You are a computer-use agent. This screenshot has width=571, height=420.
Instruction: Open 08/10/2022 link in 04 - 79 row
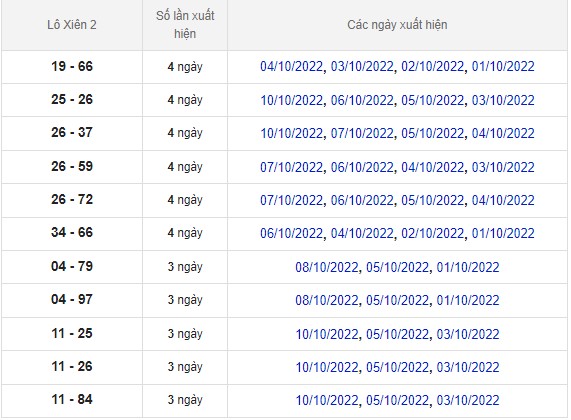327,267
